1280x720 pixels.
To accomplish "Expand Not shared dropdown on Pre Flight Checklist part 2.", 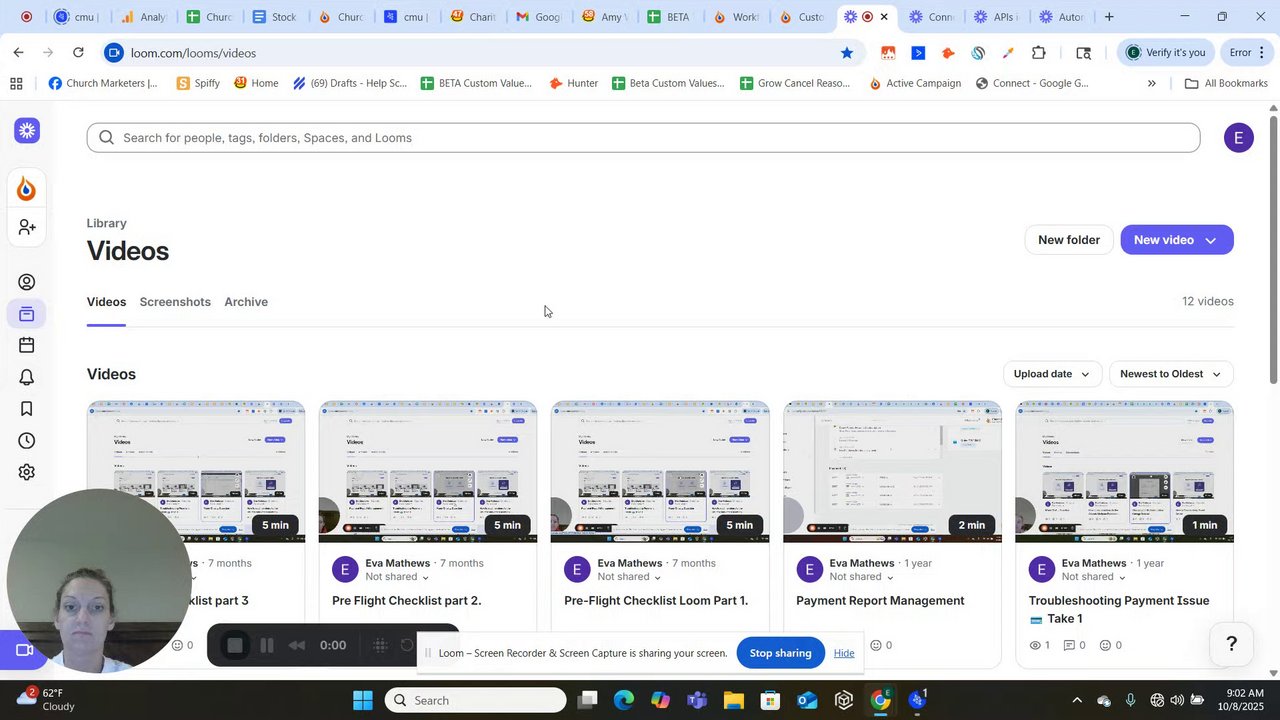I will pyautogui.click(x=397, y=577).
